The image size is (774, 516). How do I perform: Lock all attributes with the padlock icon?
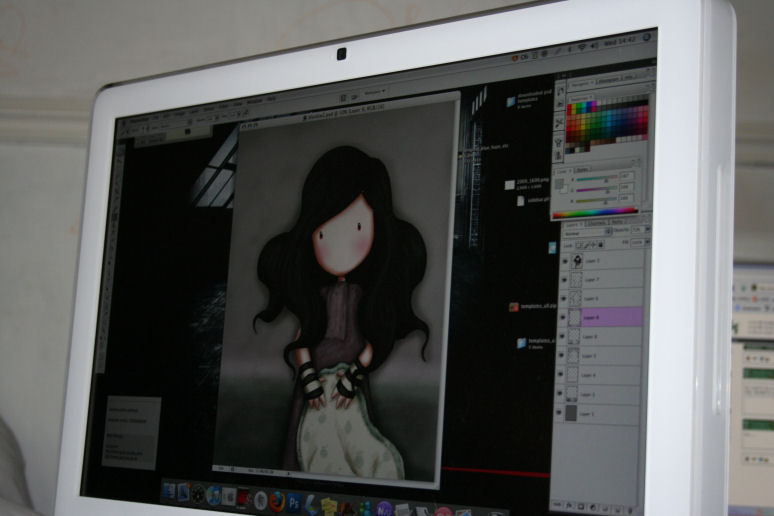(x=601, y=244)
